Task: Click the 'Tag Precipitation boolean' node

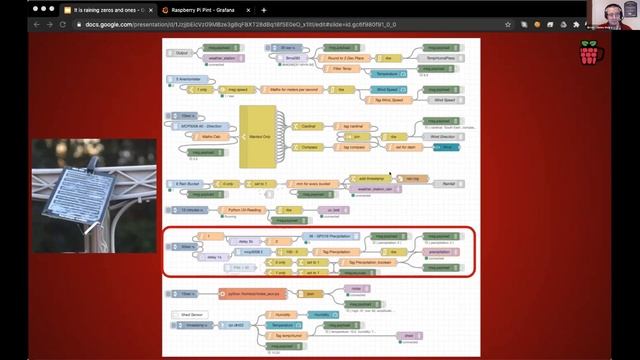Action: pos(367,262)
